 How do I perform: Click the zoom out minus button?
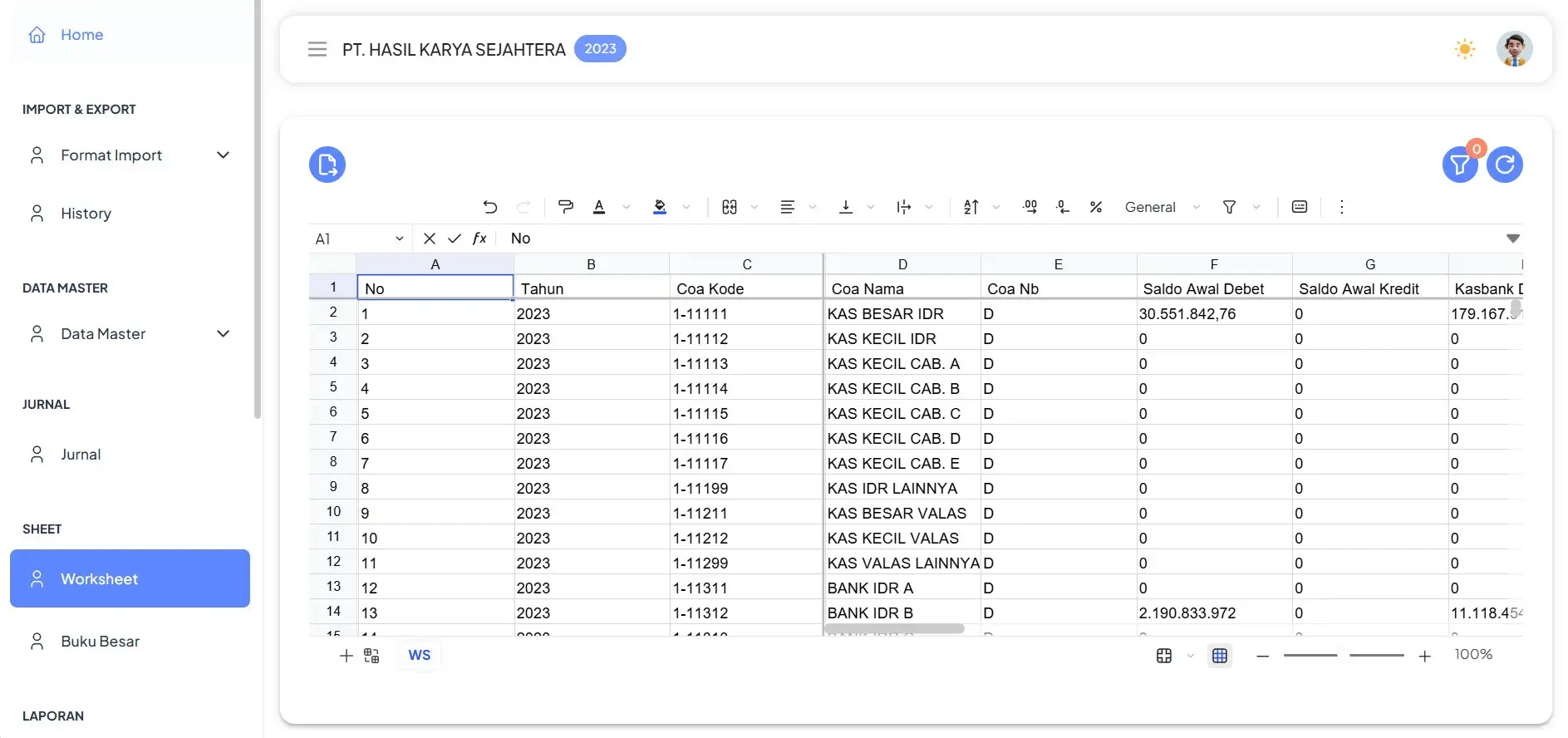(1263, 656)
